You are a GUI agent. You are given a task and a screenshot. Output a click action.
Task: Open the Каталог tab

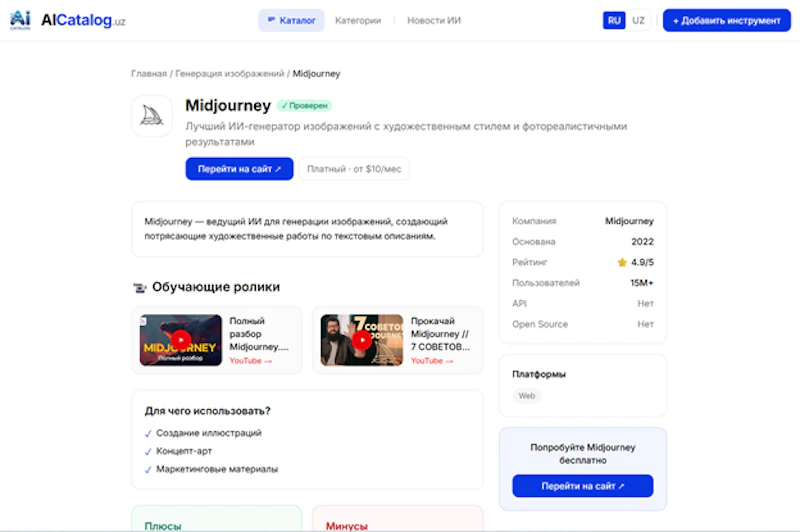[291, 20]
